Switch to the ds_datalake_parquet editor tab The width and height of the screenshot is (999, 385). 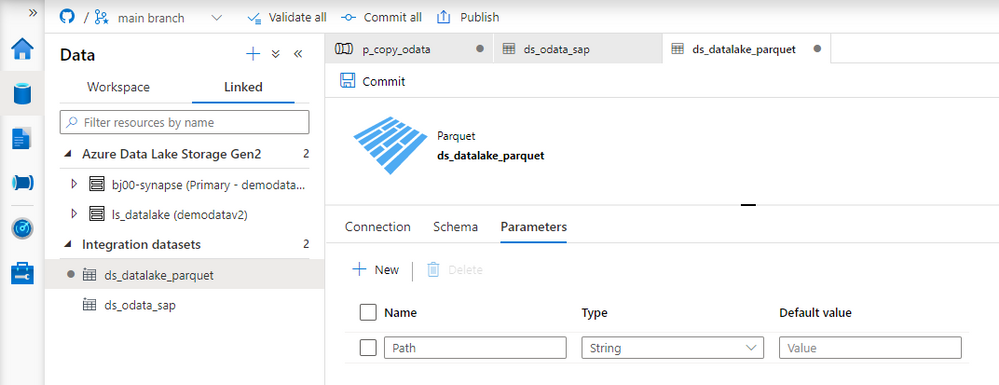pos(746,49)
